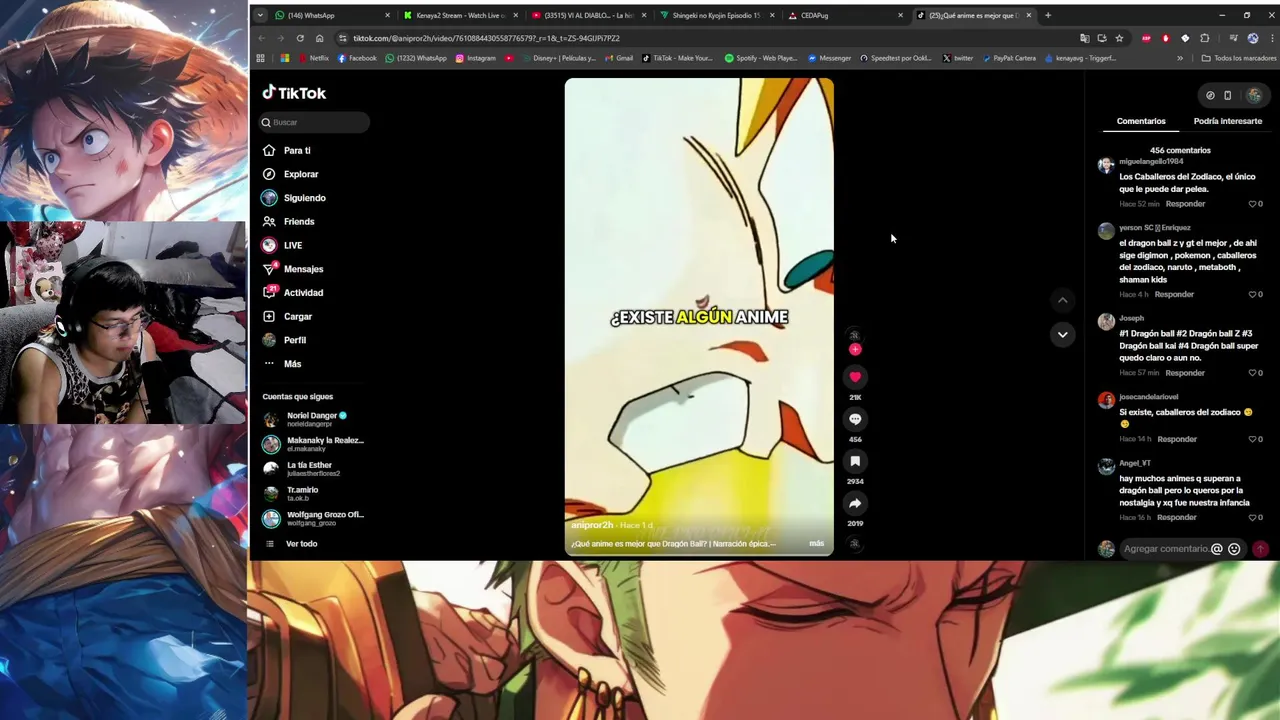Go to next video with down chevron
Screen dimensions: 1280x720
(1062, 334)
